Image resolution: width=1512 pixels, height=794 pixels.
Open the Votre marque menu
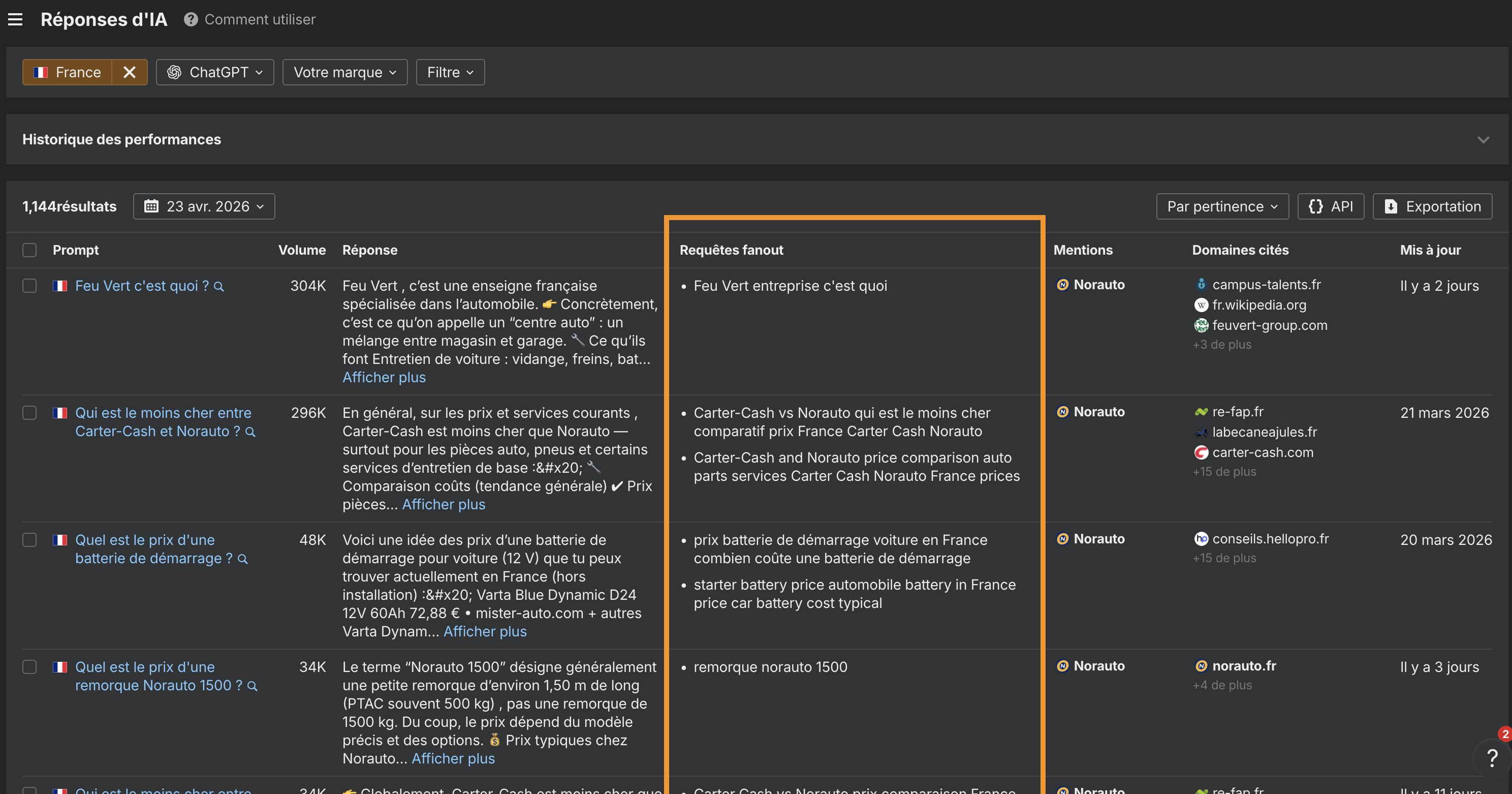click(x=344, y=72)
